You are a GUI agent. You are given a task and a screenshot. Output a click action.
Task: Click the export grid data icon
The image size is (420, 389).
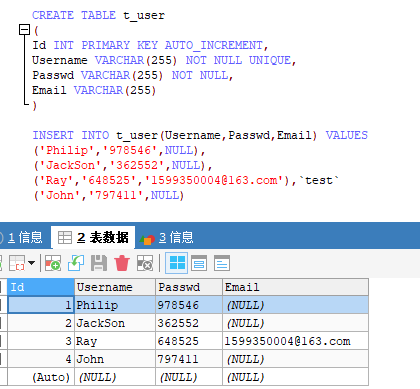pyautogui.click(x=17, y=263)
